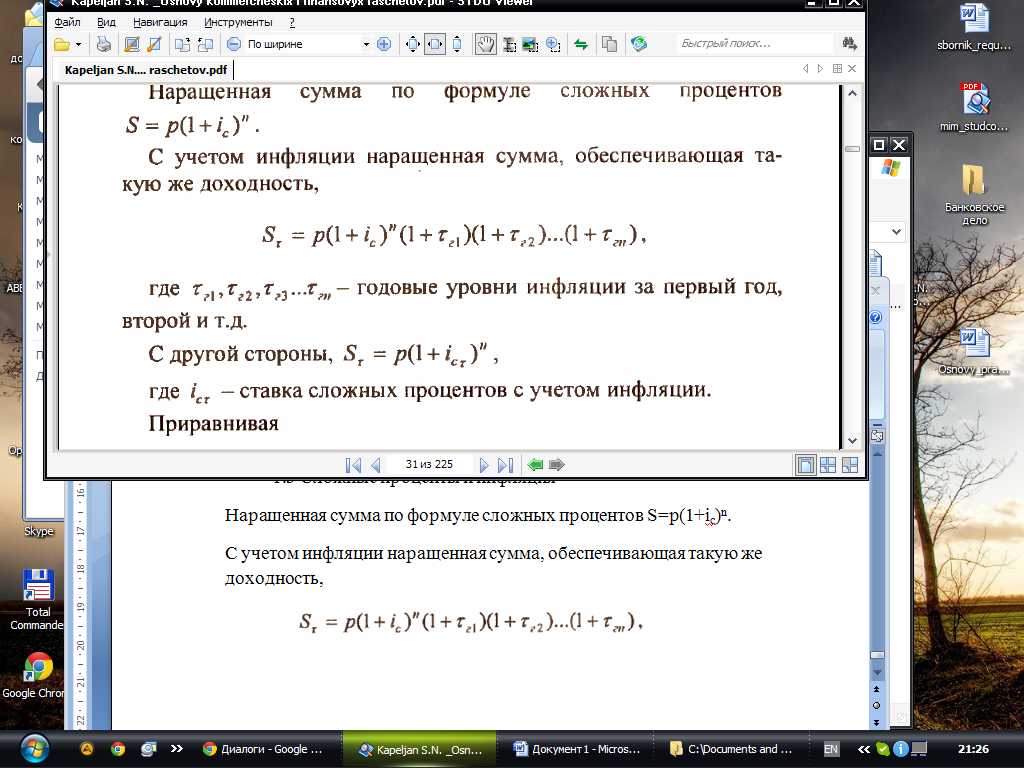This screenshot has width=1024, height=768.
Task: Click the copy pages icon
Action: coord(609,44)
